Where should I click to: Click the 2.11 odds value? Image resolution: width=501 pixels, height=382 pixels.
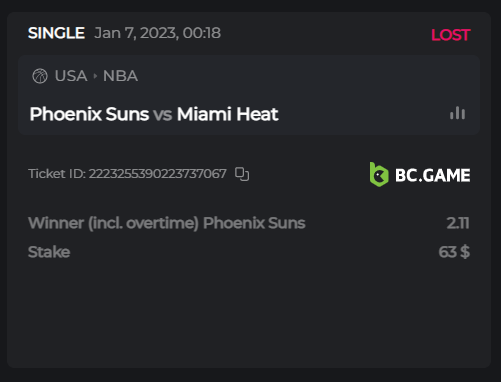458,223
